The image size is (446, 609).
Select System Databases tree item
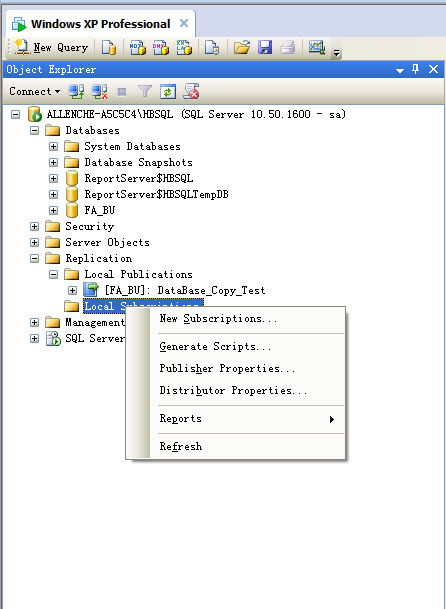tap(132, 146)
